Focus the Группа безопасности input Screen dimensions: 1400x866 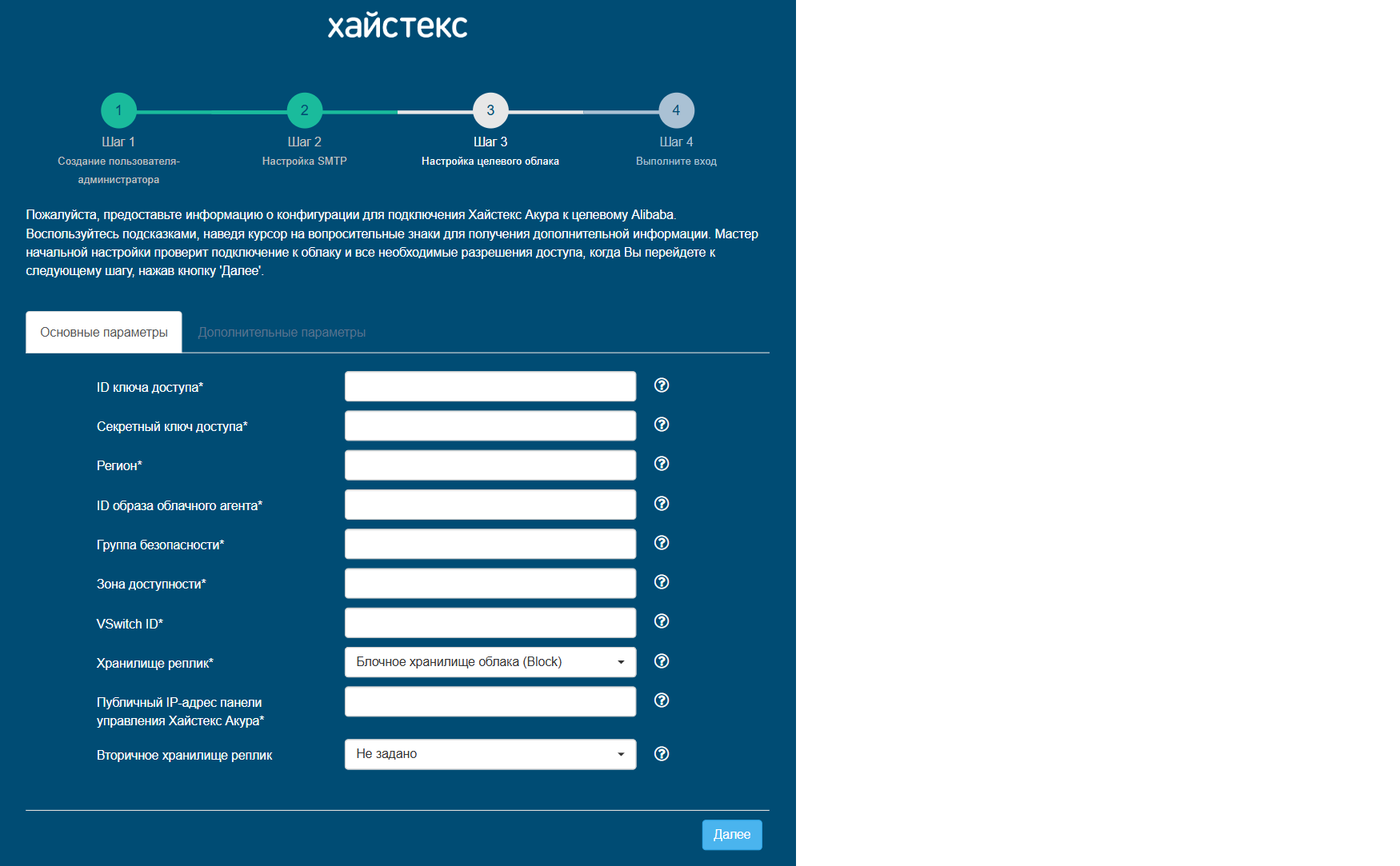490,544
